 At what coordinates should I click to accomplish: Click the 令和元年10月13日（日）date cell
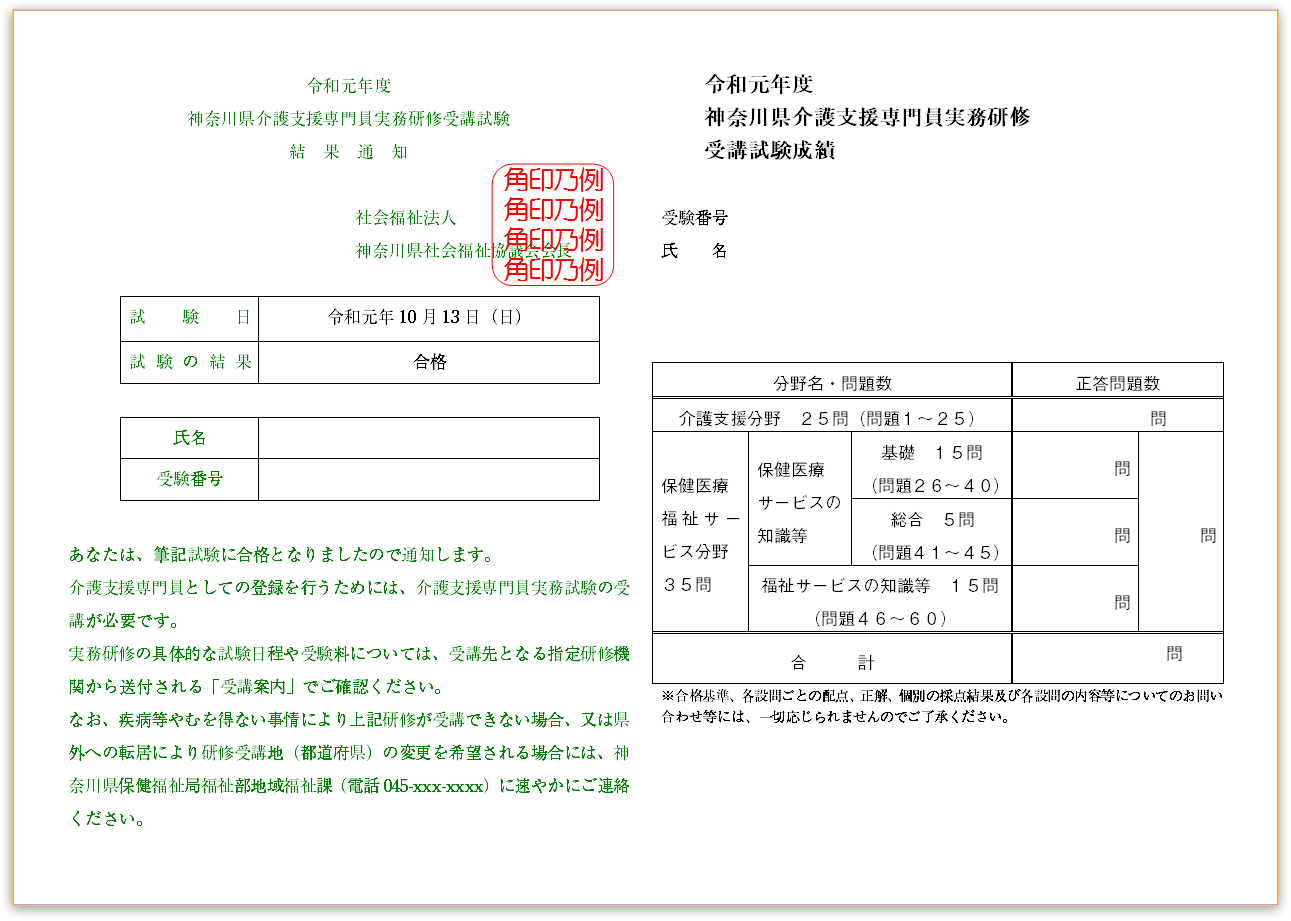pos(429,316)
